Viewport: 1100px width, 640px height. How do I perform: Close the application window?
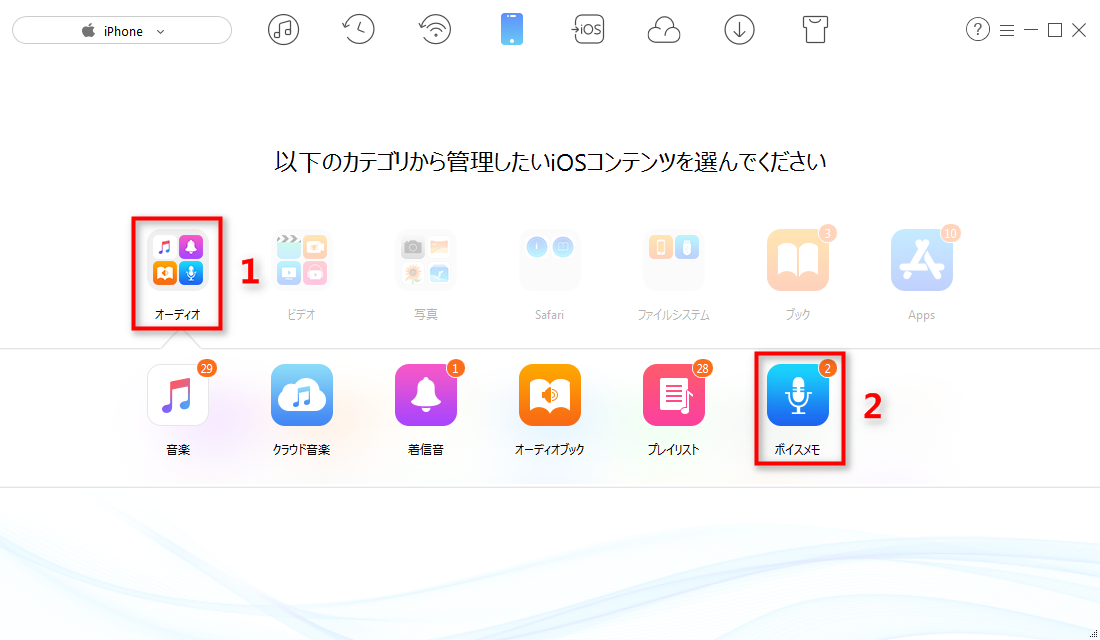tap(1079, 30)
